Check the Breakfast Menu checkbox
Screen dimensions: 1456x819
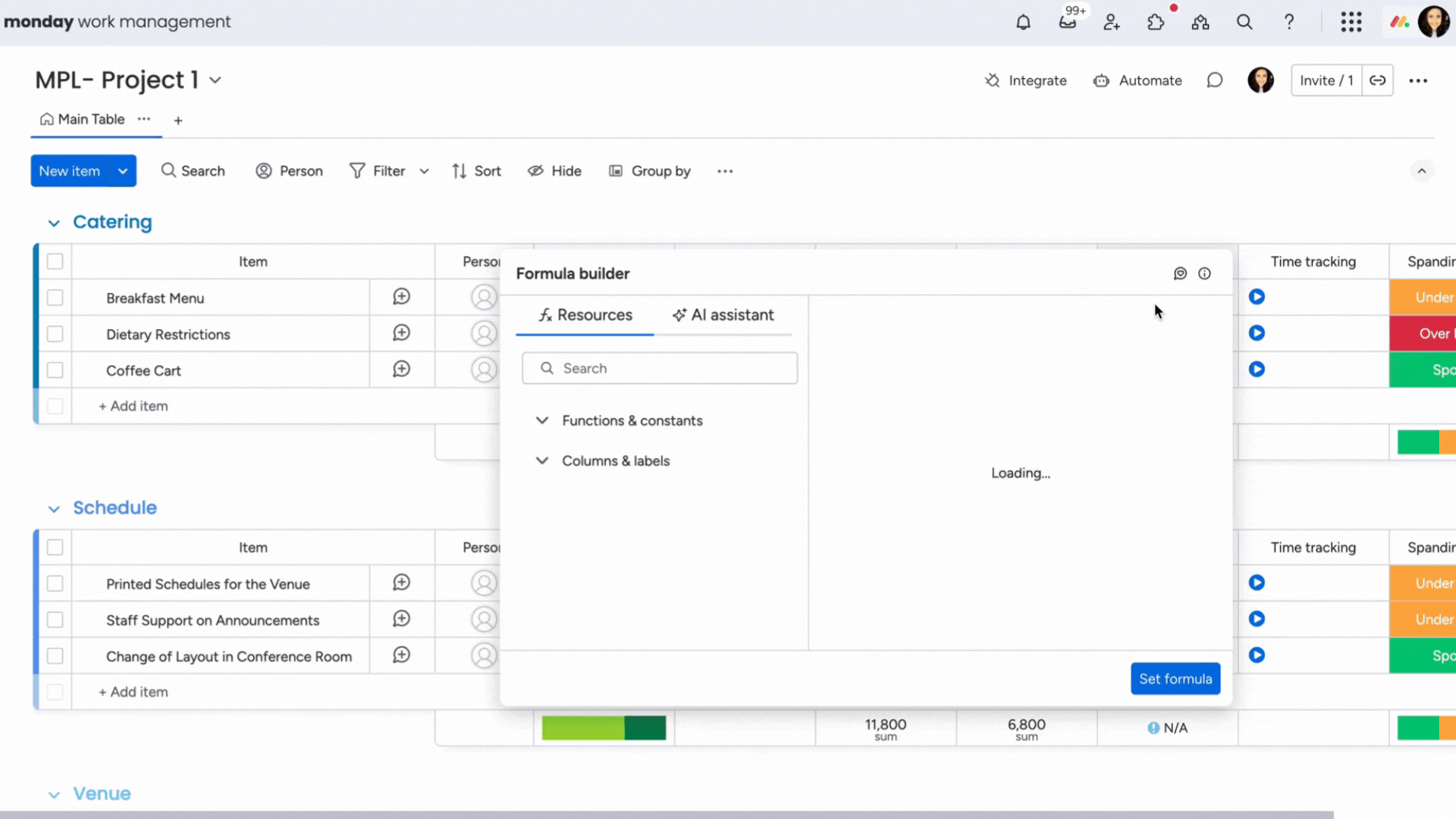[x=55, y=297]
